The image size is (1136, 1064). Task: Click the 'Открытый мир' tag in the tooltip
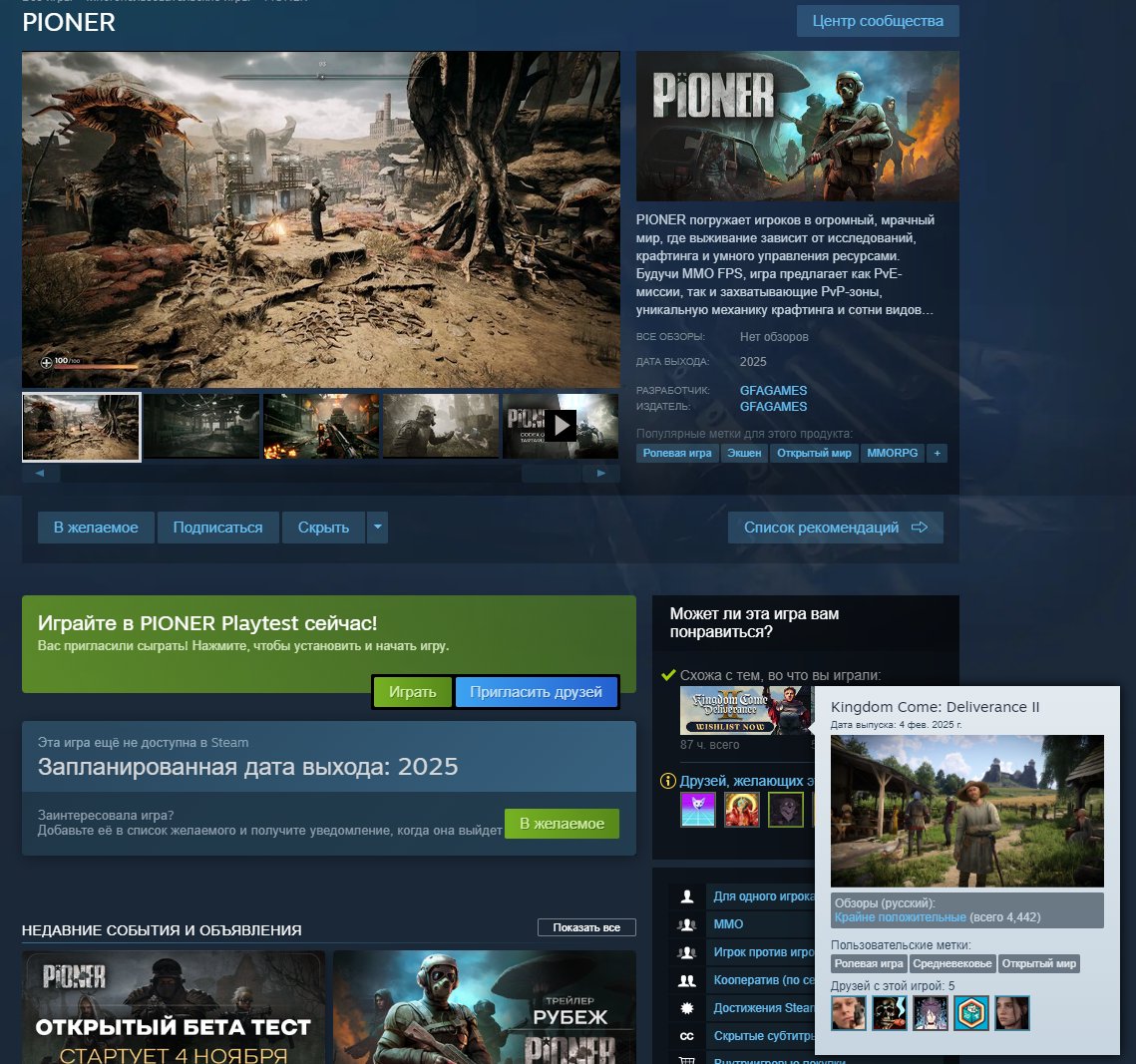tap(1039, 964)
